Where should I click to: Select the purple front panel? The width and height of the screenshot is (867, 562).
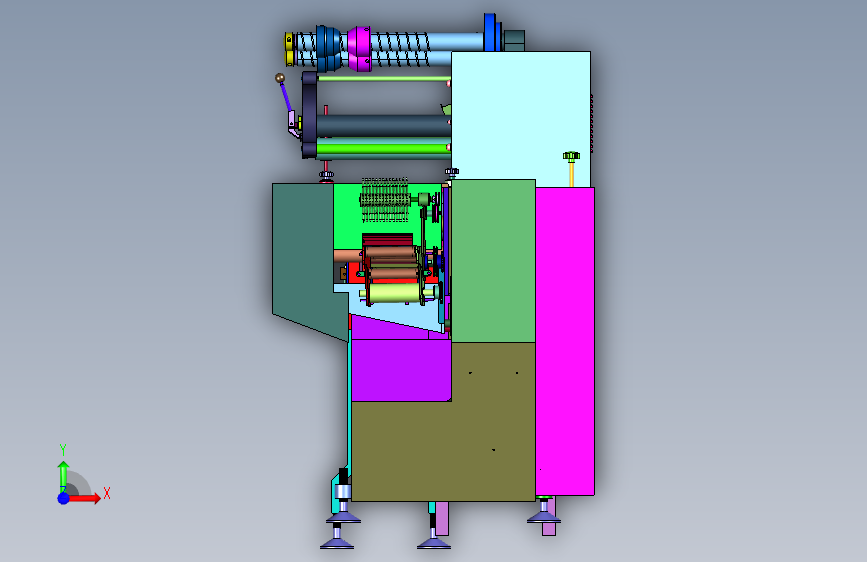point(401,370)
